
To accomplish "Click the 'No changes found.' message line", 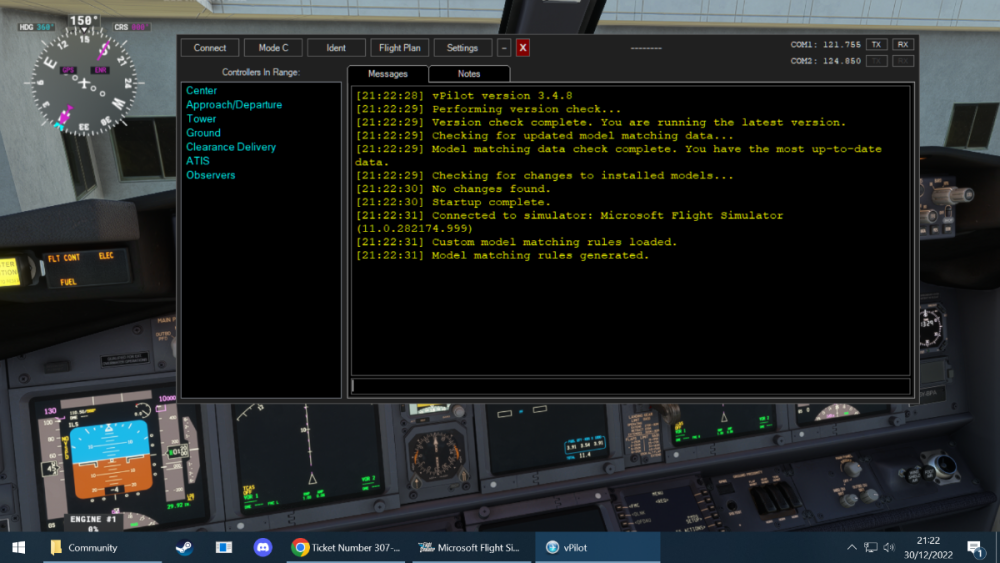I will [453, 189].
